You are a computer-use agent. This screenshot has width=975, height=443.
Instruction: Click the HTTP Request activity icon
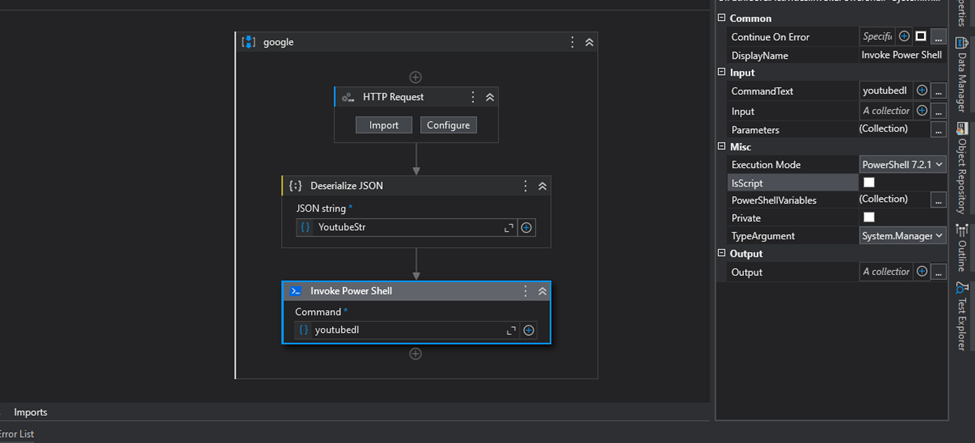coord(348,97)
